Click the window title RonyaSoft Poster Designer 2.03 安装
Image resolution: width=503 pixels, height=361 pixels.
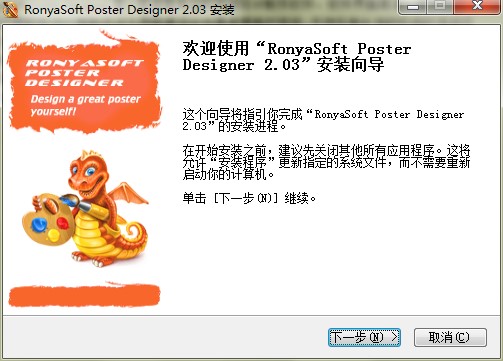[x=130, y=9]
